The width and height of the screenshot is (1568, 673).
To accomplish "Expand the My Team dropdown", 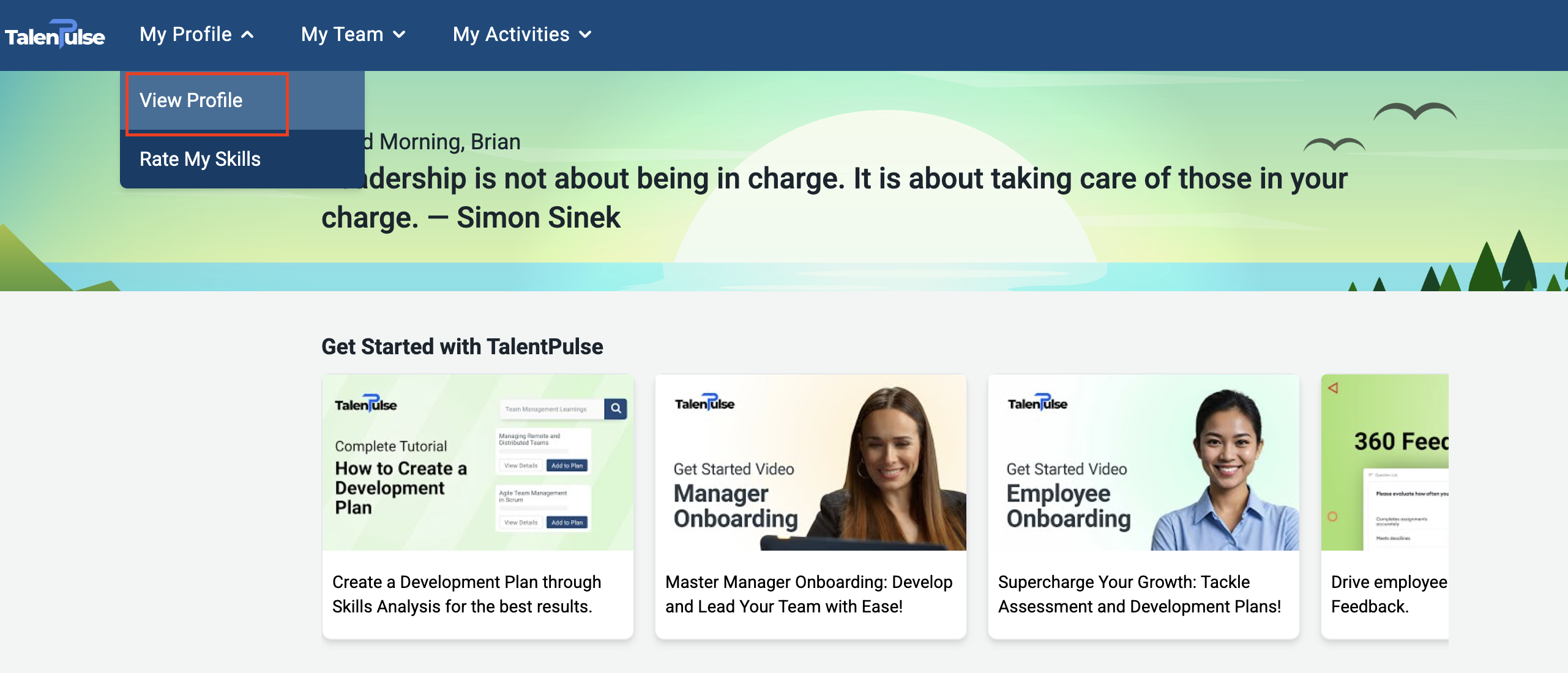I will click(x=353, y=35).
